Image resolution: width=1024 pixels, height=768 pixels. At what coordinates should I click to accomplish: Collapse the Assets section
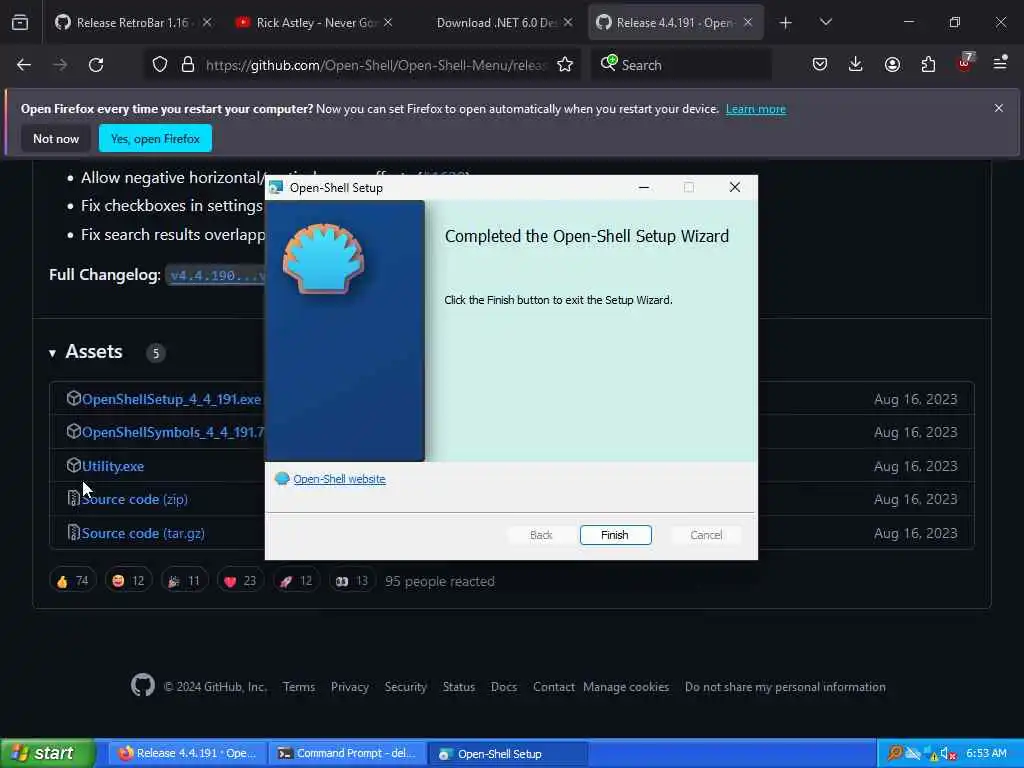coord(86,352)
